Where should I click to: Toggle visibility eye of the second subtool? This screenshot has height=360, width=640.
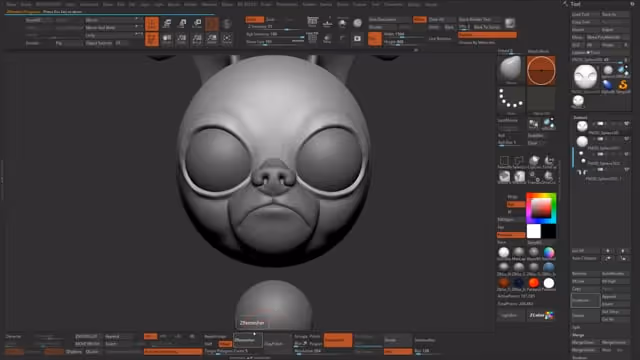pyautogui.click(x=627, y=139)
